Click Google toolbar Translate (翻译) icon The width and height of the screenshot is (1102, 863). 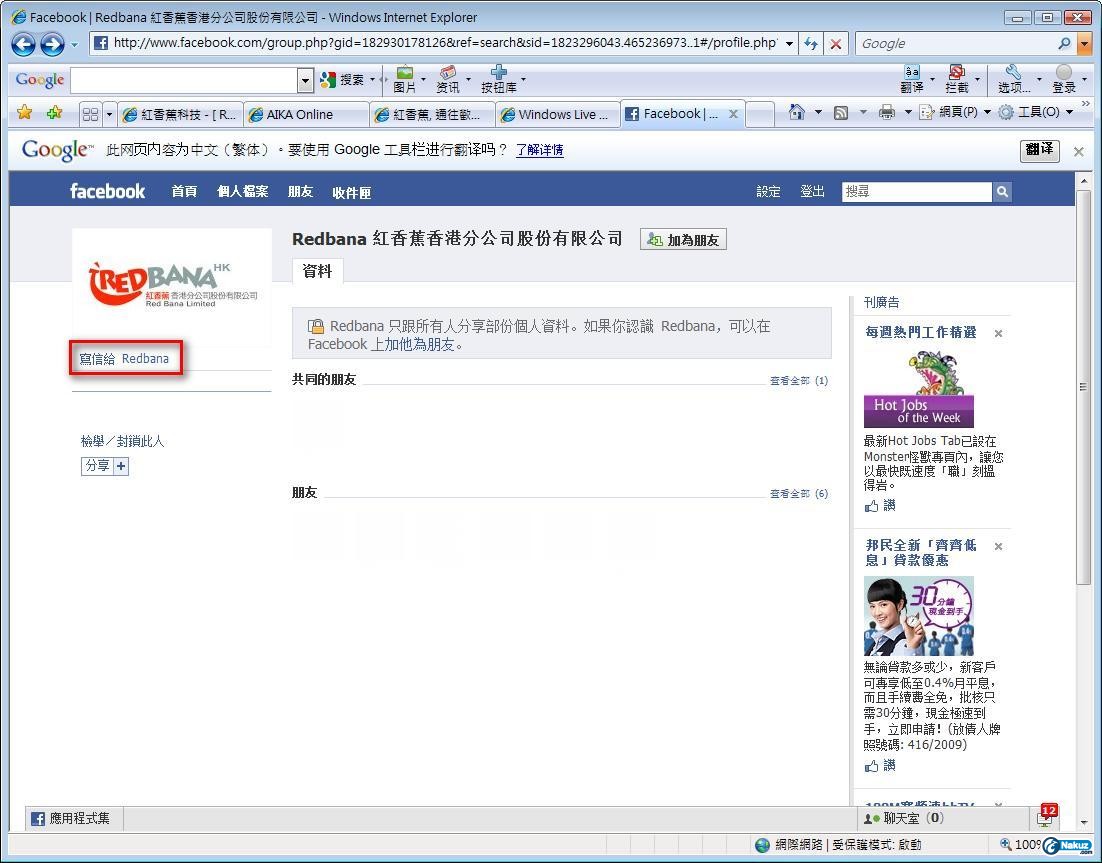(912, 79)
